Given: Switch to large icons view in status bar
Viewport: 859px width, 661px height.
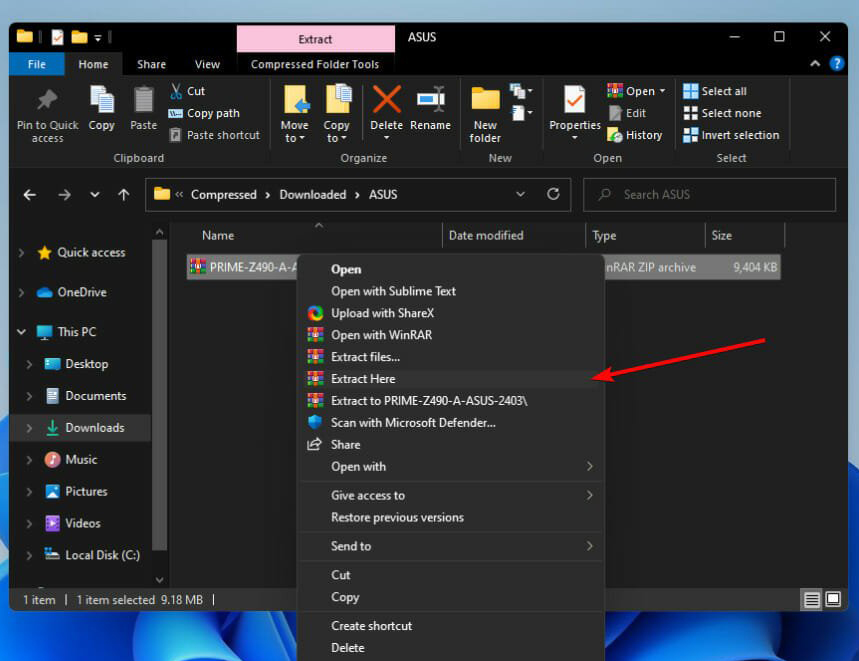Looking at the screenshot, I should point(833,600).
